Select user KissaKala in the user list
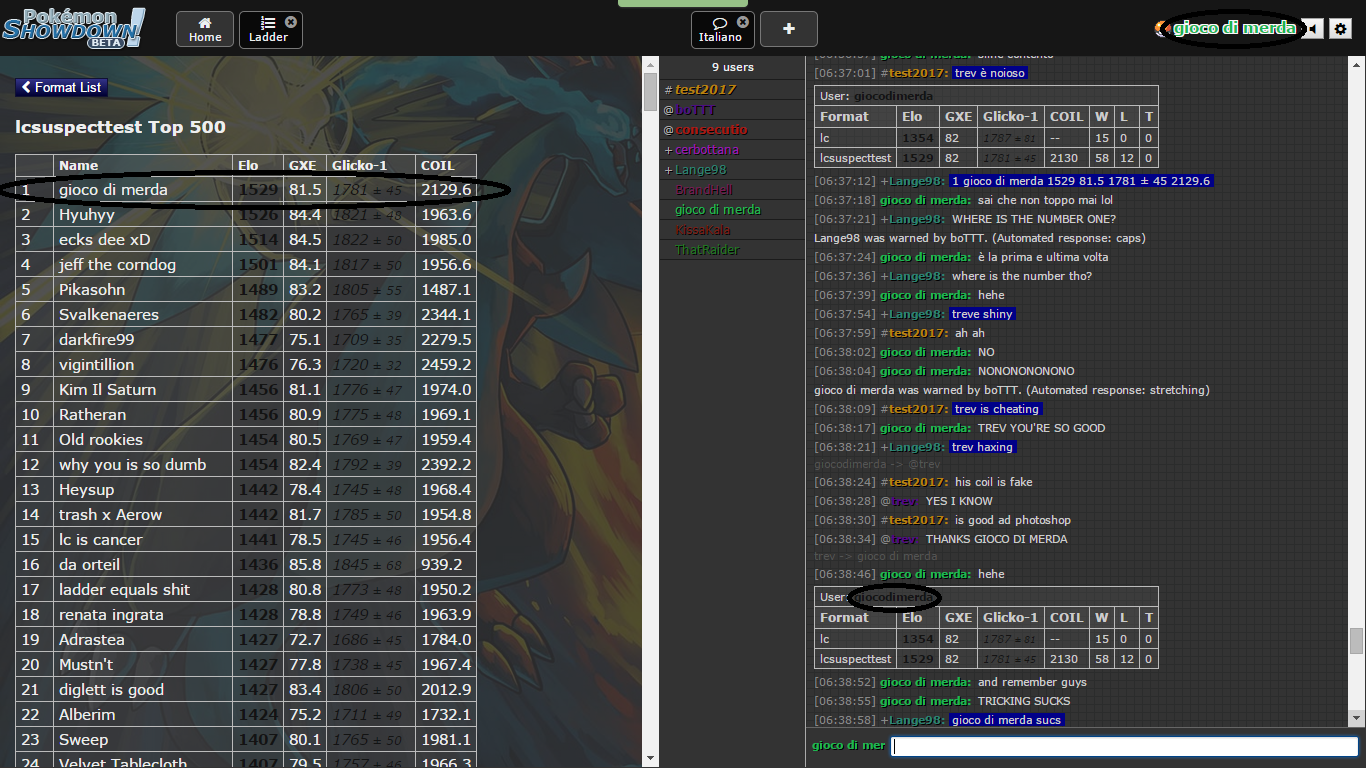Viewport: 1366px width, 768px height. coord(732,230)
